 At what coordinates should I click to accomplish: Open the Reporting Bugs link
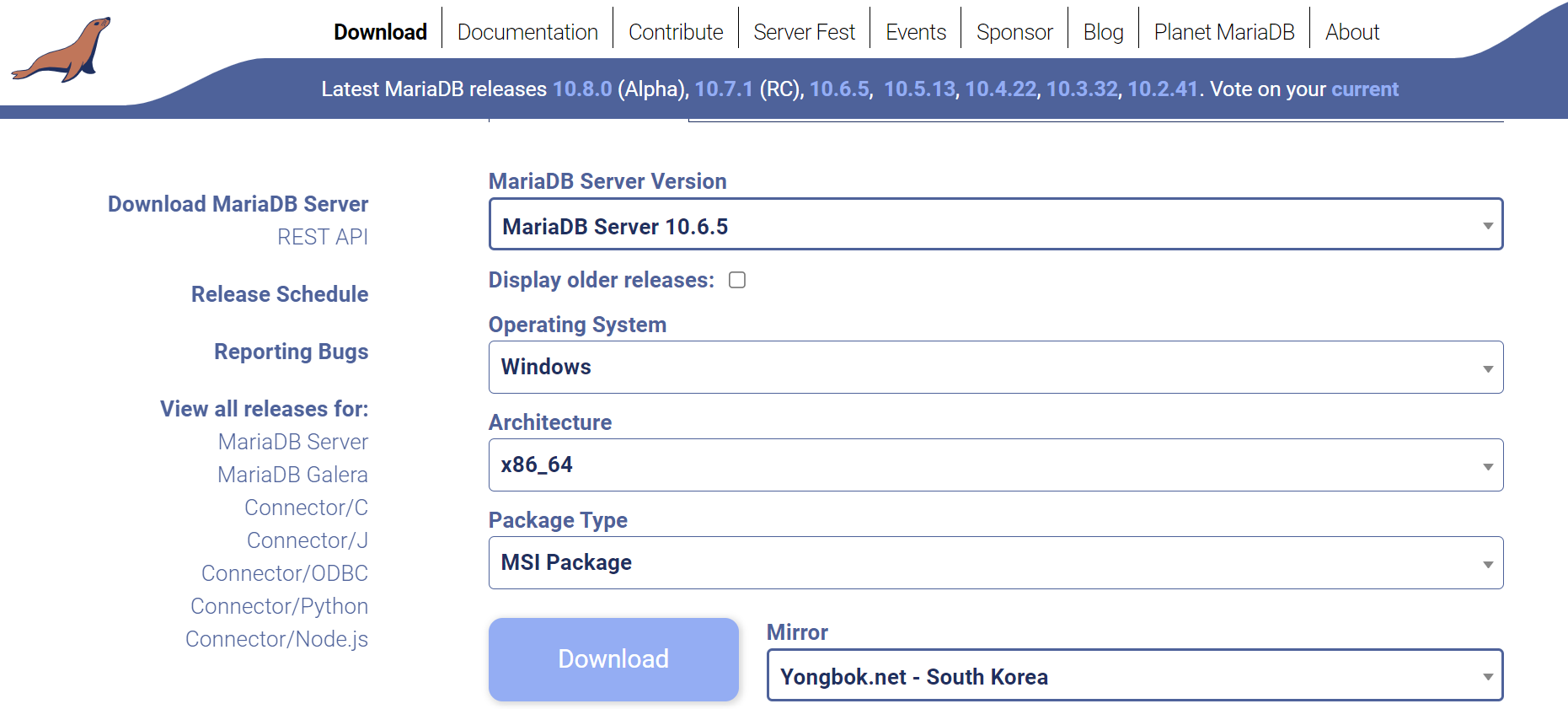(292, 352)
